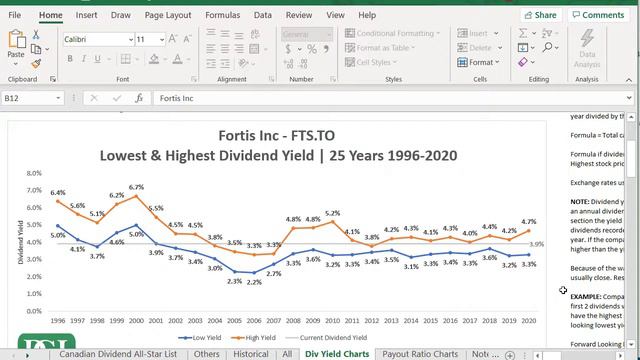Click the Borders icon
The width and height of the screenshot is (640, 360).
click(x=126, y=59)
